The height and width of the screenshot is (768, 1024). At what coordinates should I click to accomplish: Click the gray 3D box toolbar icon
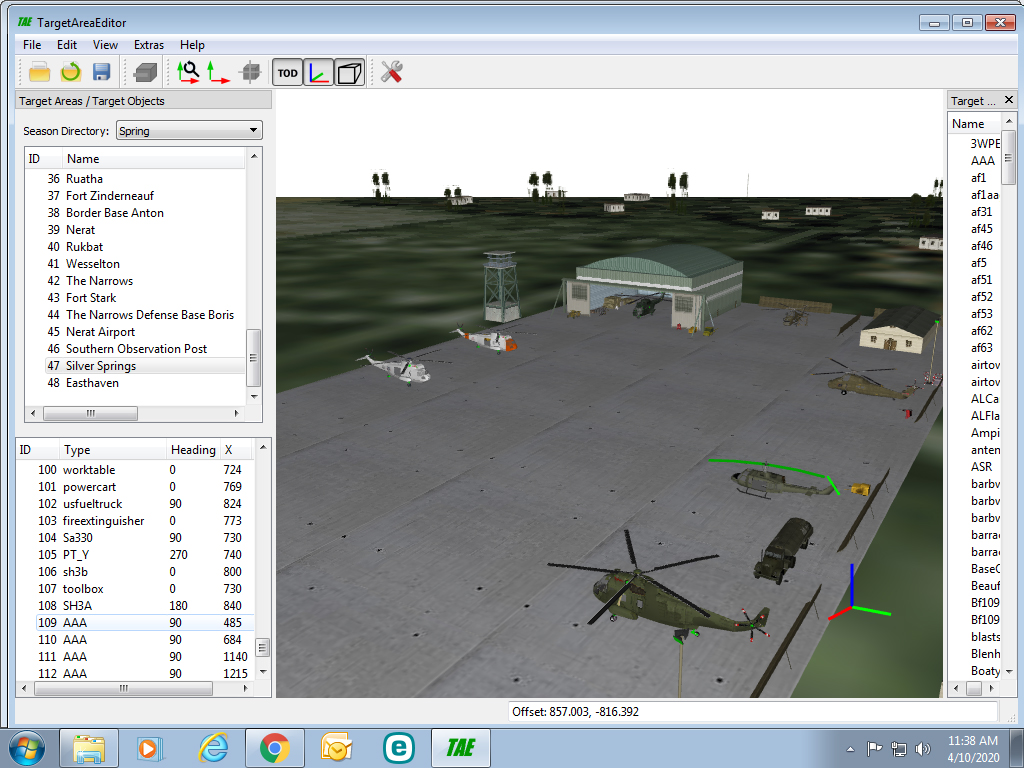coord(145,72)
